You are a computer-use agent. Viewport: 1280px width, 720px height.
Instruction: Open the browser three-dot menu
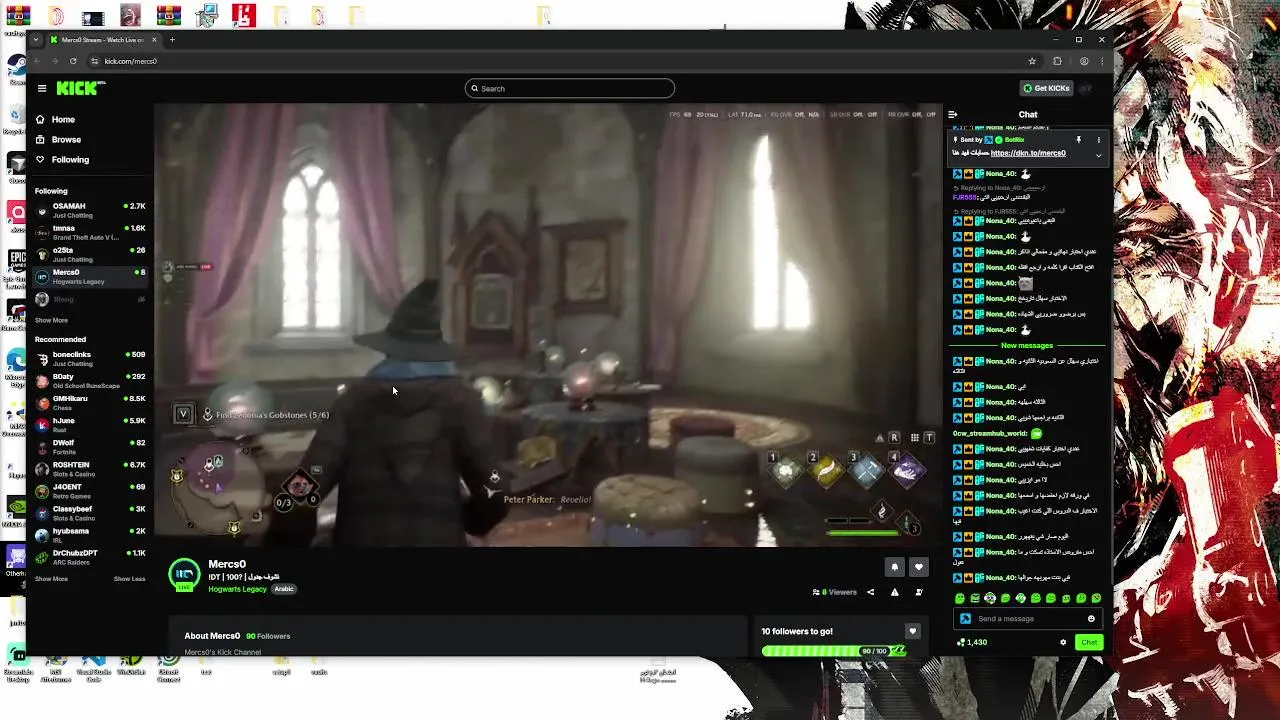pos(1102,61)
